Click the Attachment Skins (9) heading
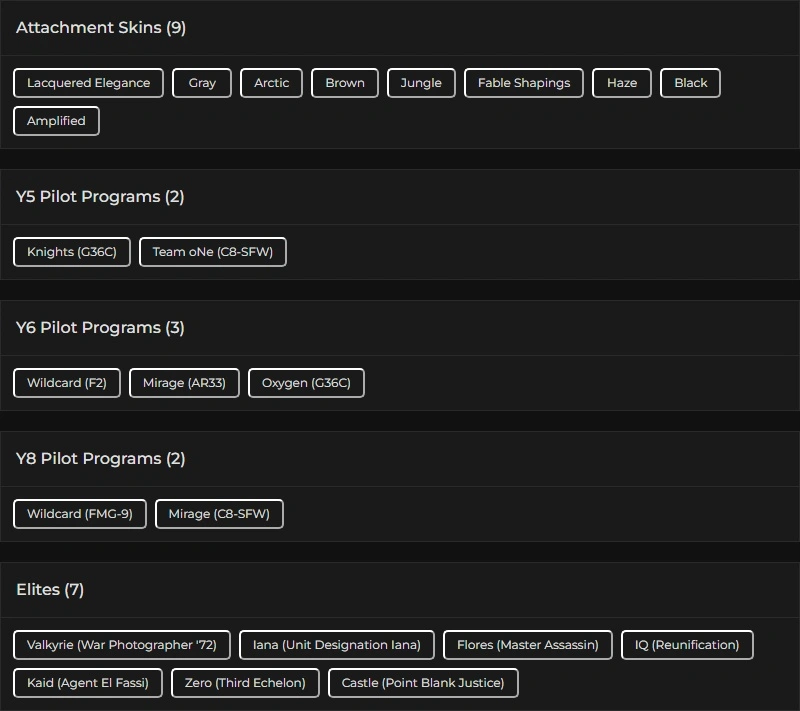The image size is (800, 711). 101,28
